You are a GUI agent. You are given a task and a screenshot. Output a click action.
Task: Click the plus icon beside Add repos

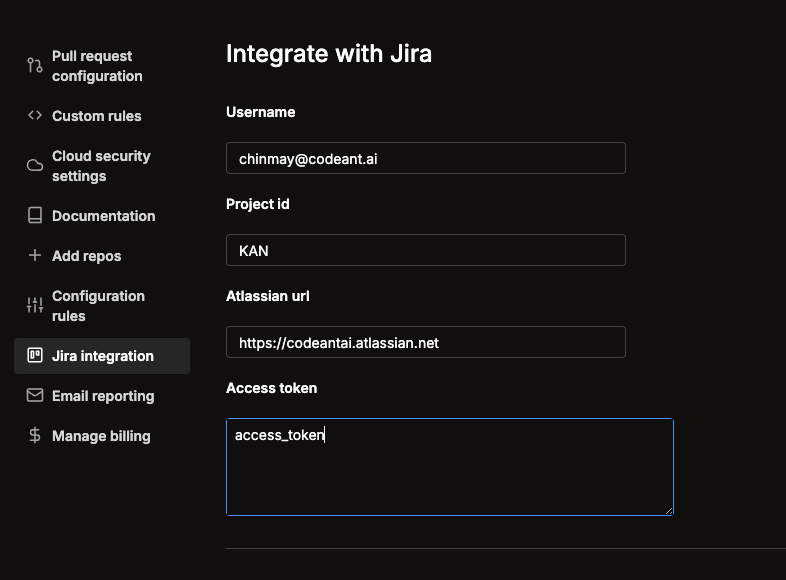(x=35, y=256)
